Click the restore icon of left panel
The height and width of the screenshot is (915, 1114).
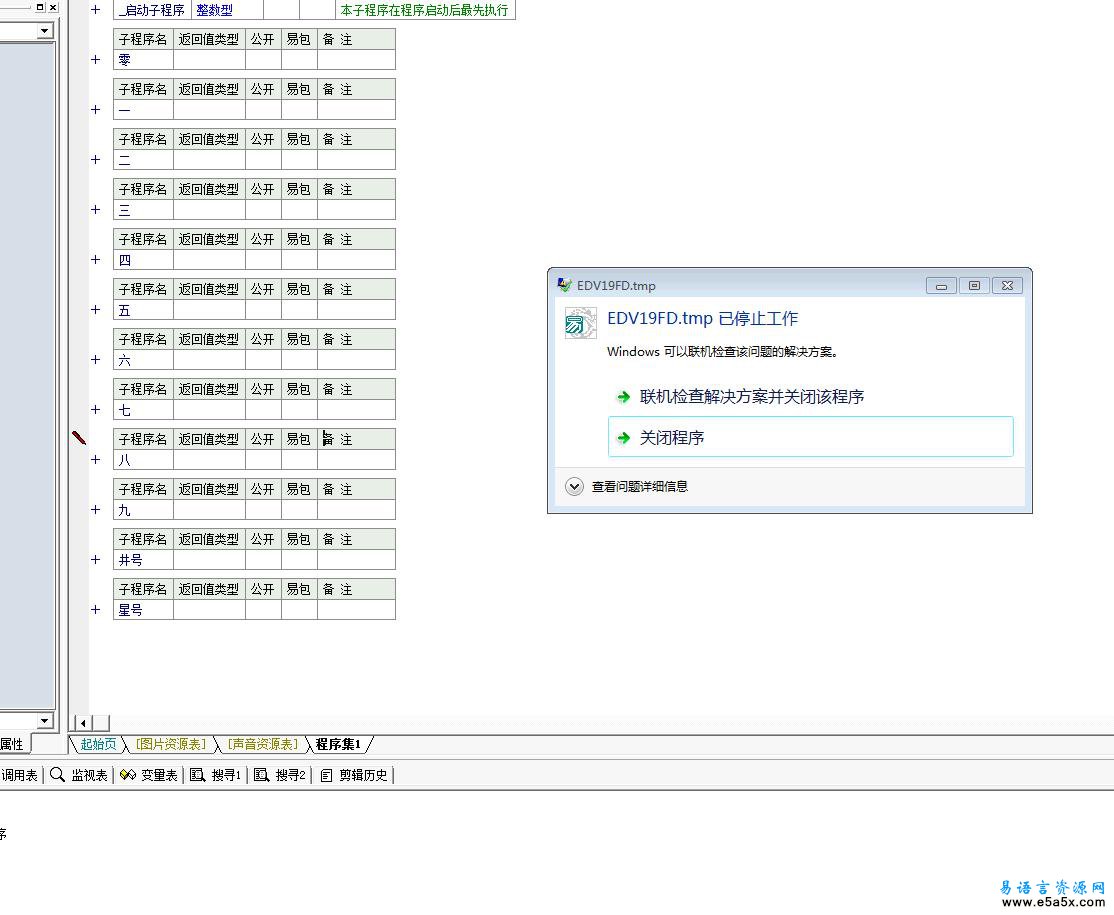click(x=40, y=7)
